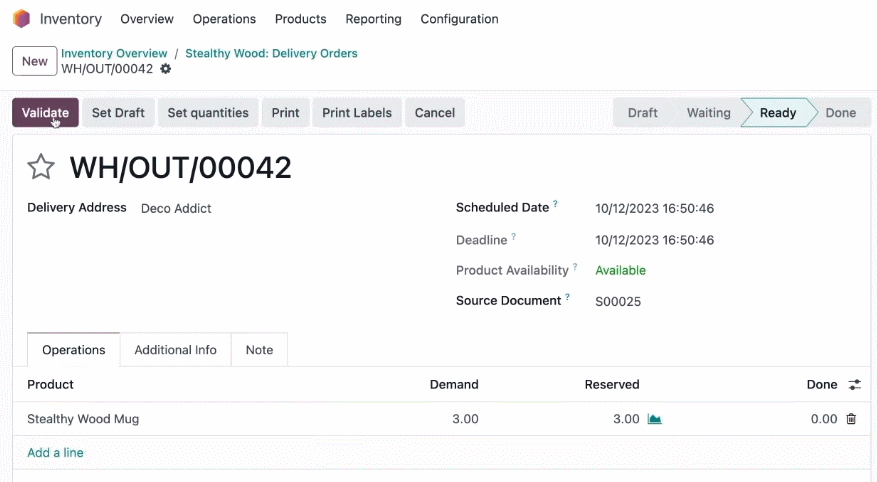
Task: Click the Available availability status
Action: (x=620, y=271)
